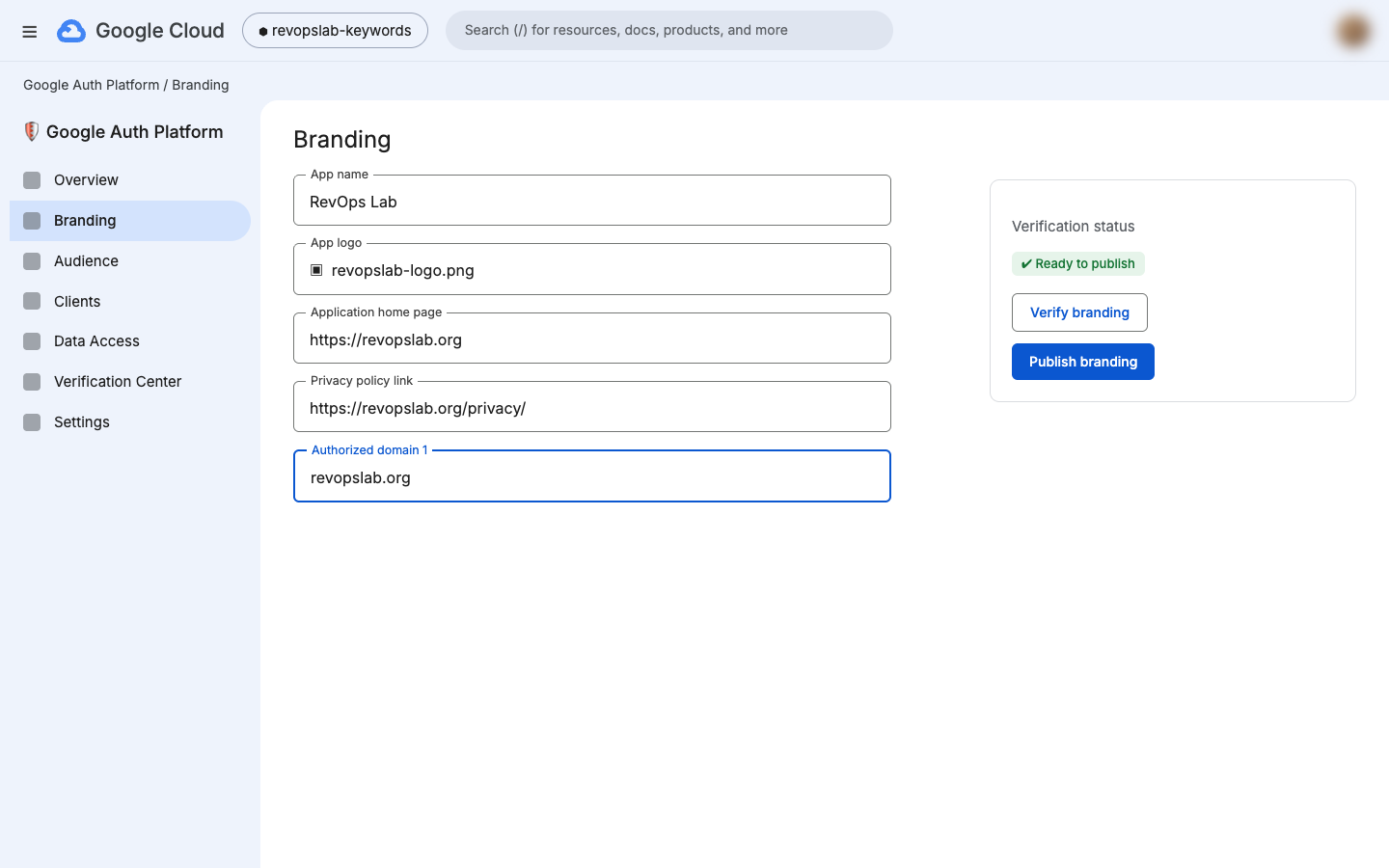This screenshot has height=868, width=1389.
Task: Click the Data Access sidebar icon
Action: click(32, 341)
